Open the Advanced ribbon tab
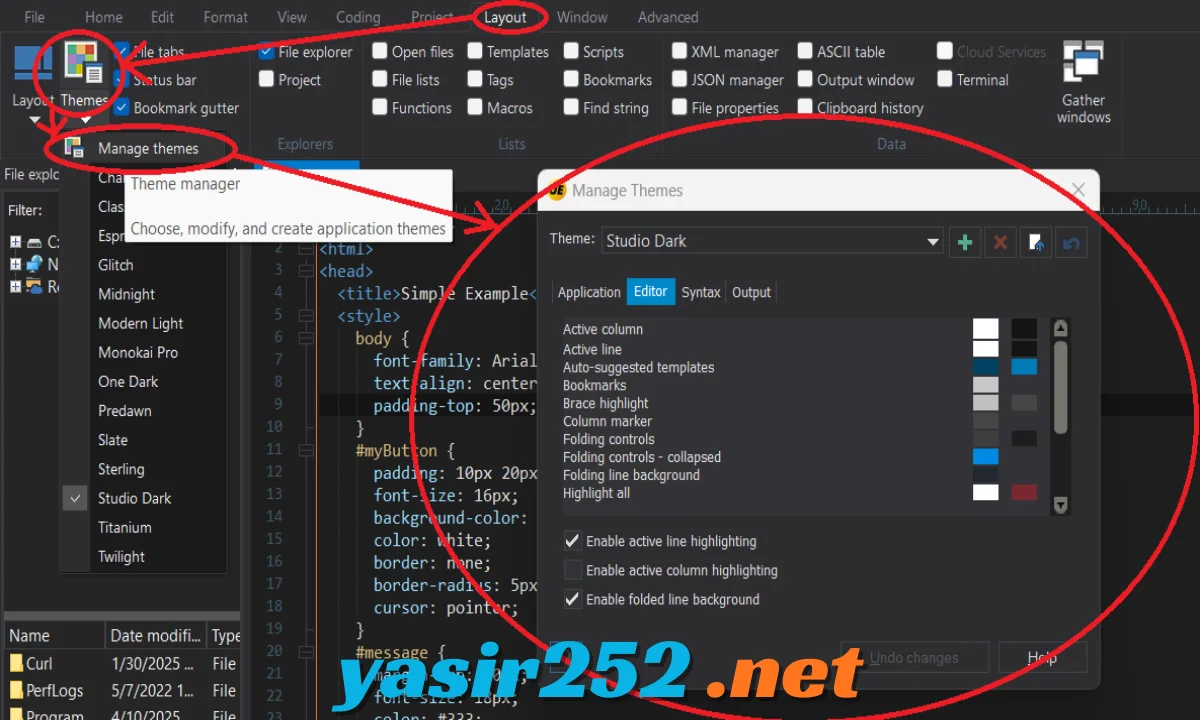Image resolution: width=1200 pixels, height=720 pixels. pos(668,17)
